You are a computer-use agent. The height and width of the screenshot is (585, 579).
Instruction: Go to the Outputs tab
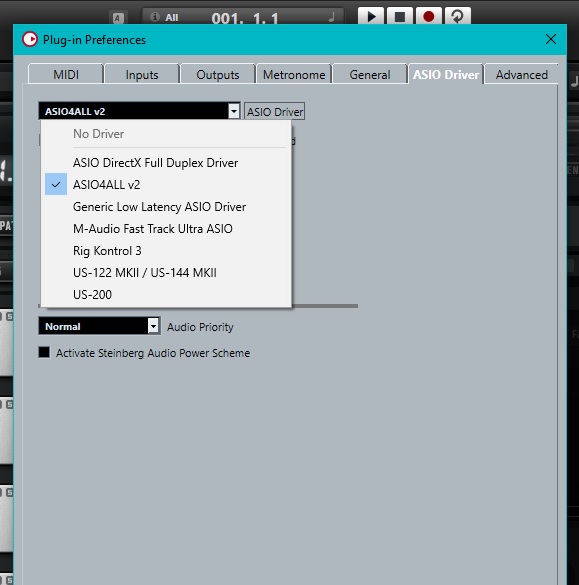coord(218,75)
